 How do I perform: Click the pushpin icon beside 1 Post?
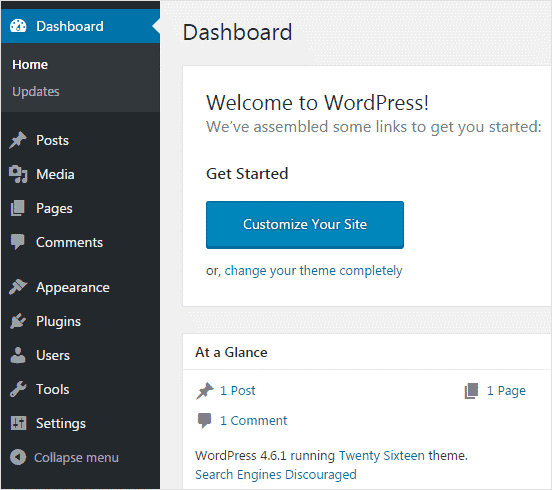[205, 391]
